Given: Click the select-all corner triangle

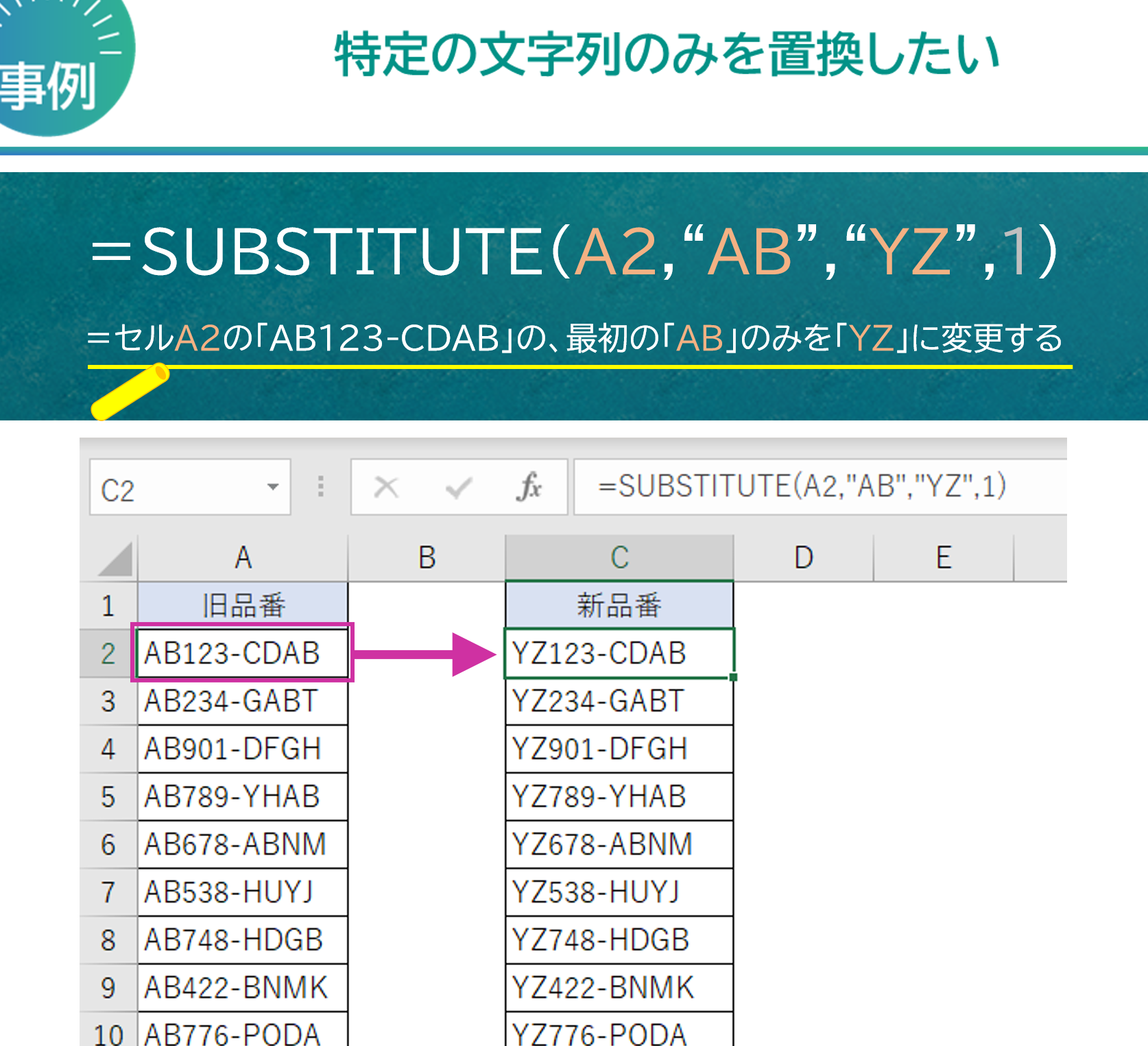Looking at the screenshot, I should point(115,558).
